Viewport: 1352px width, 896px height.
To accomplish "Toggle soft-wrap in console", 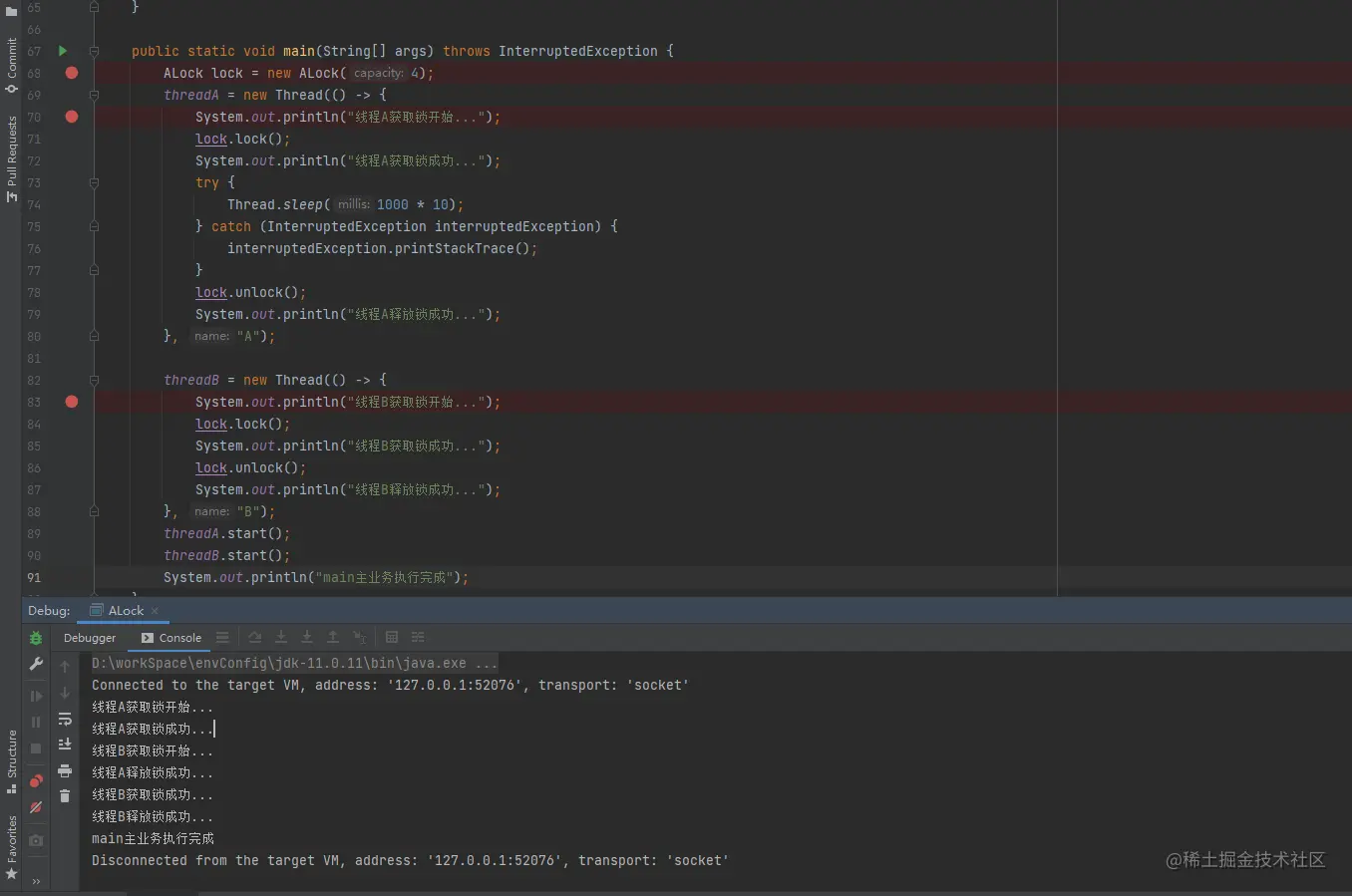I will [65, 719].
